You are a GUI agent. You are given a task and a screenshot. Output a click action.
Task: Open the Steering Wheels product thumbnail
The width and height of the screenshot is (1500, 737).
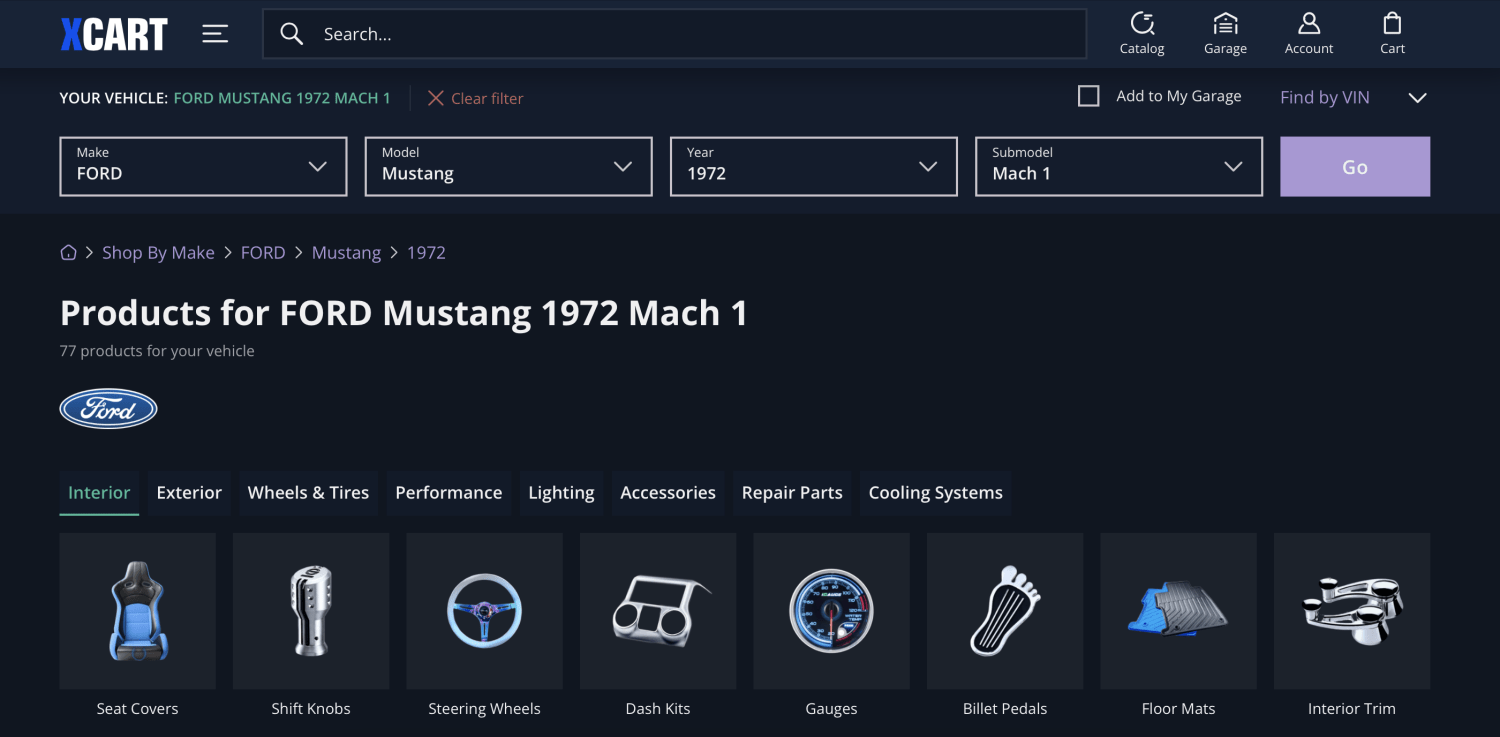tap(484, 611)
